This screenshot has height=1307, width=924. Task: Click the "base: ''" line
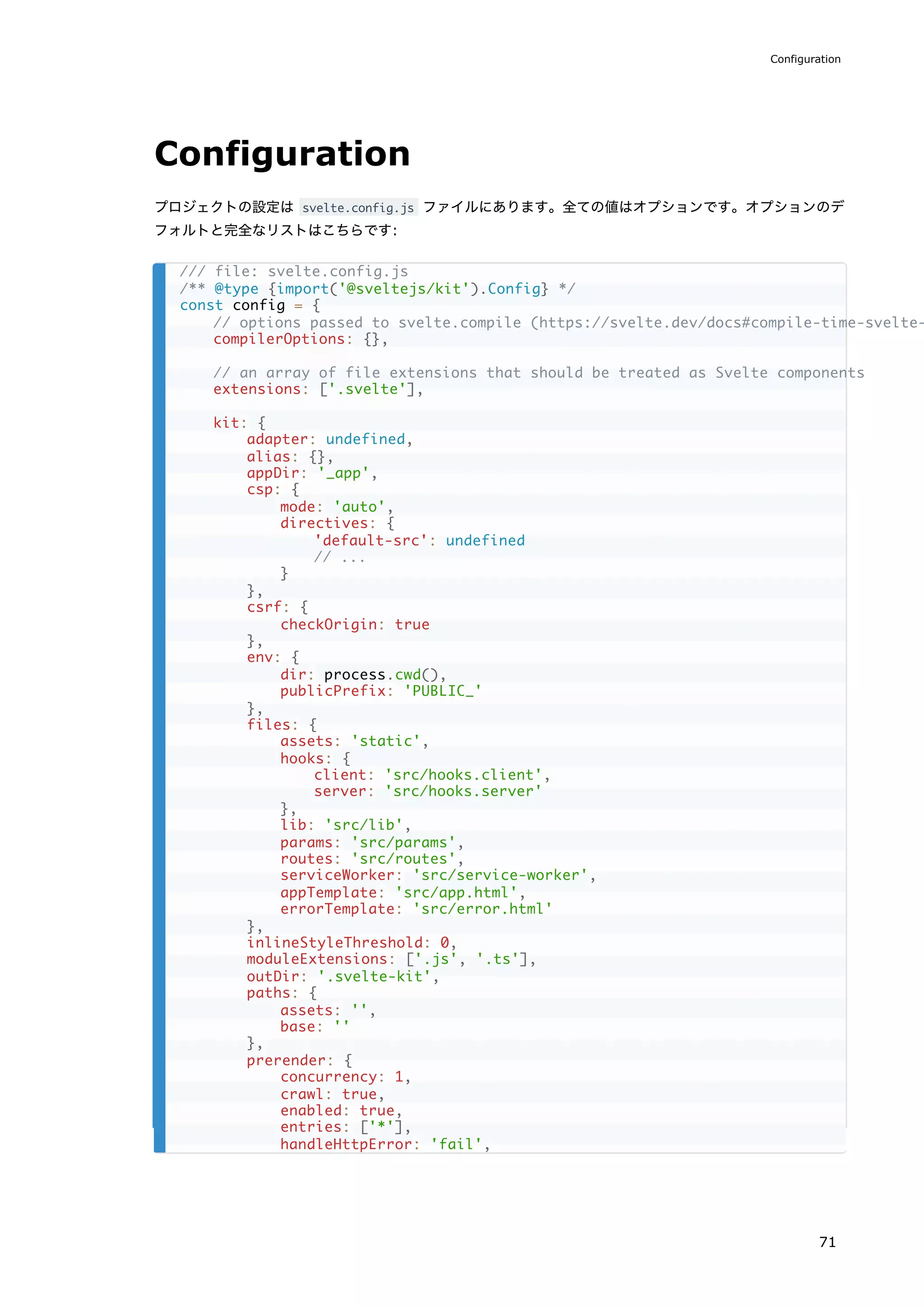click(x=315, y=1027)
